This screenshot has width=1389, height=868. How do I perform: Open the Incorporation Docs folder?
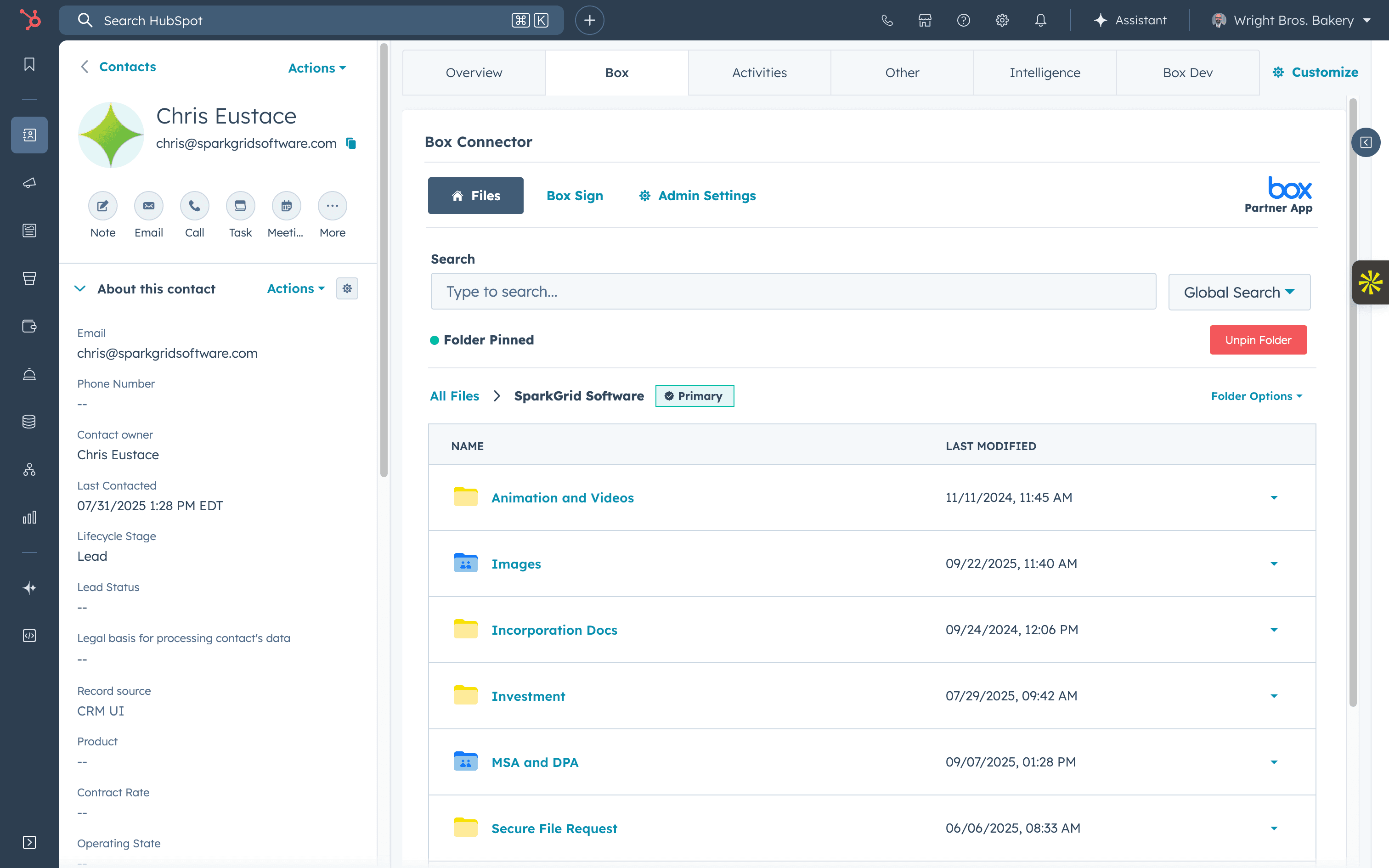coord(554,630)
